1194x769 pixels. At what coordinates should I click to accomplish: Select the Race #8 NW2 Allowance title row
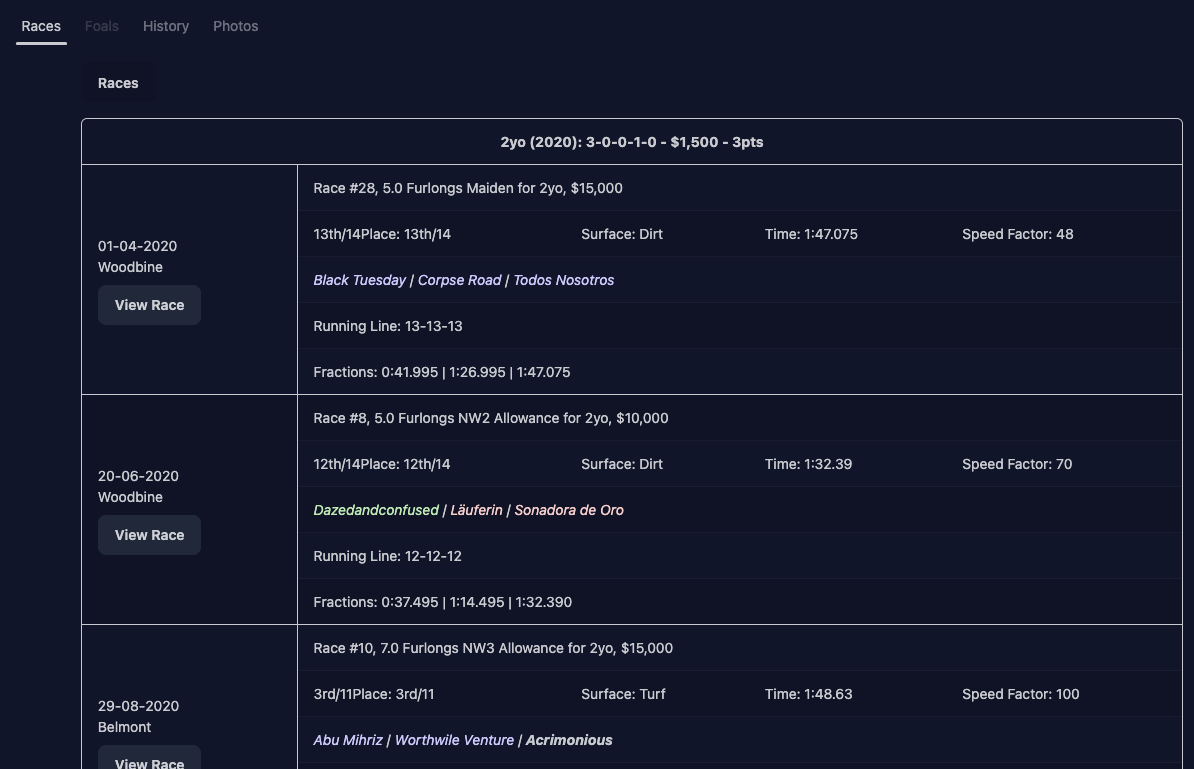click(491, 418)
